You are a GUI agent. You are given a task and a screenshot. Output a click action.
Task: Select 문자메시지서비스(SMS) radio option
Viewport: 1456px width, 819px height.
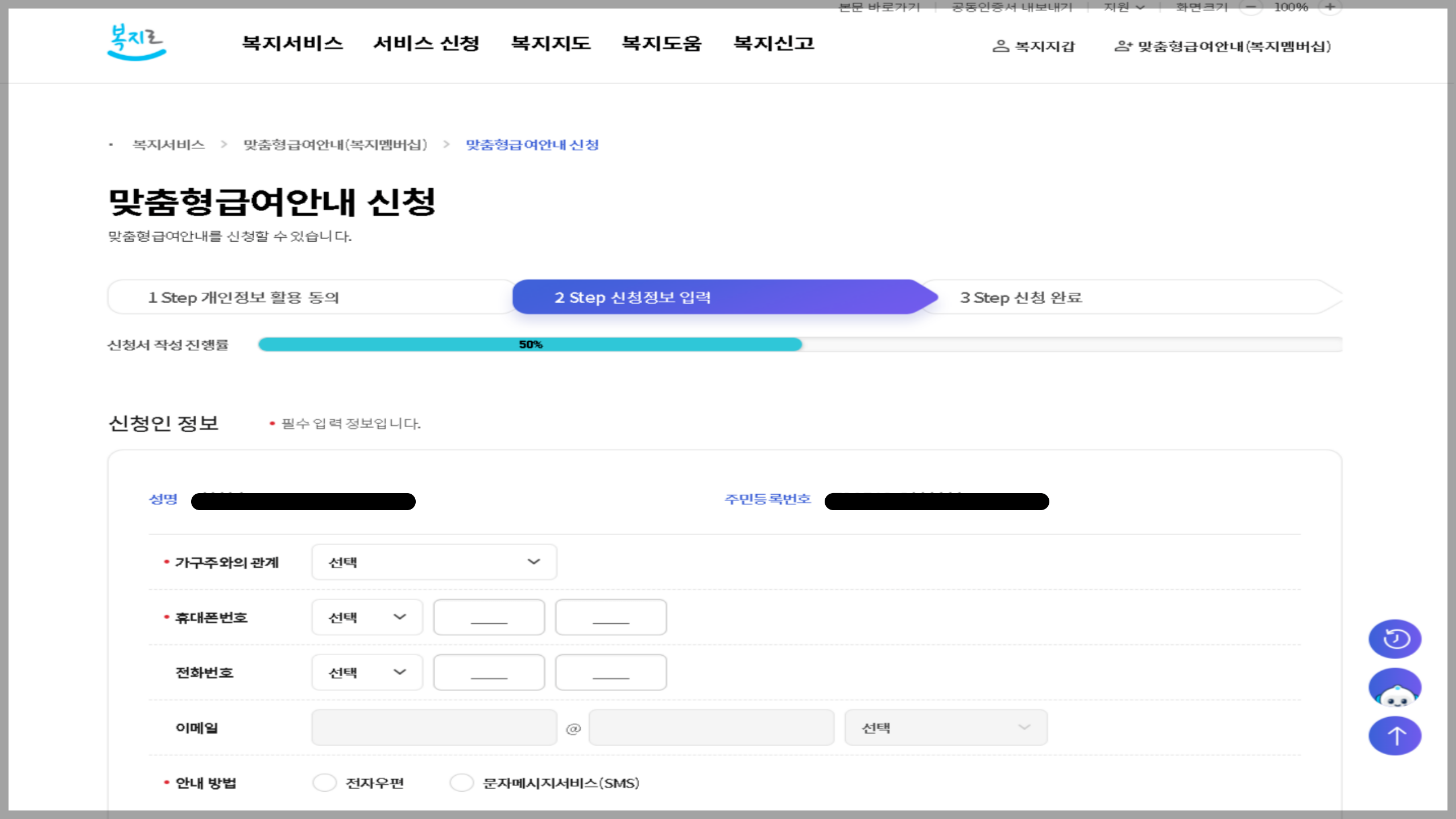pos(461,783)
